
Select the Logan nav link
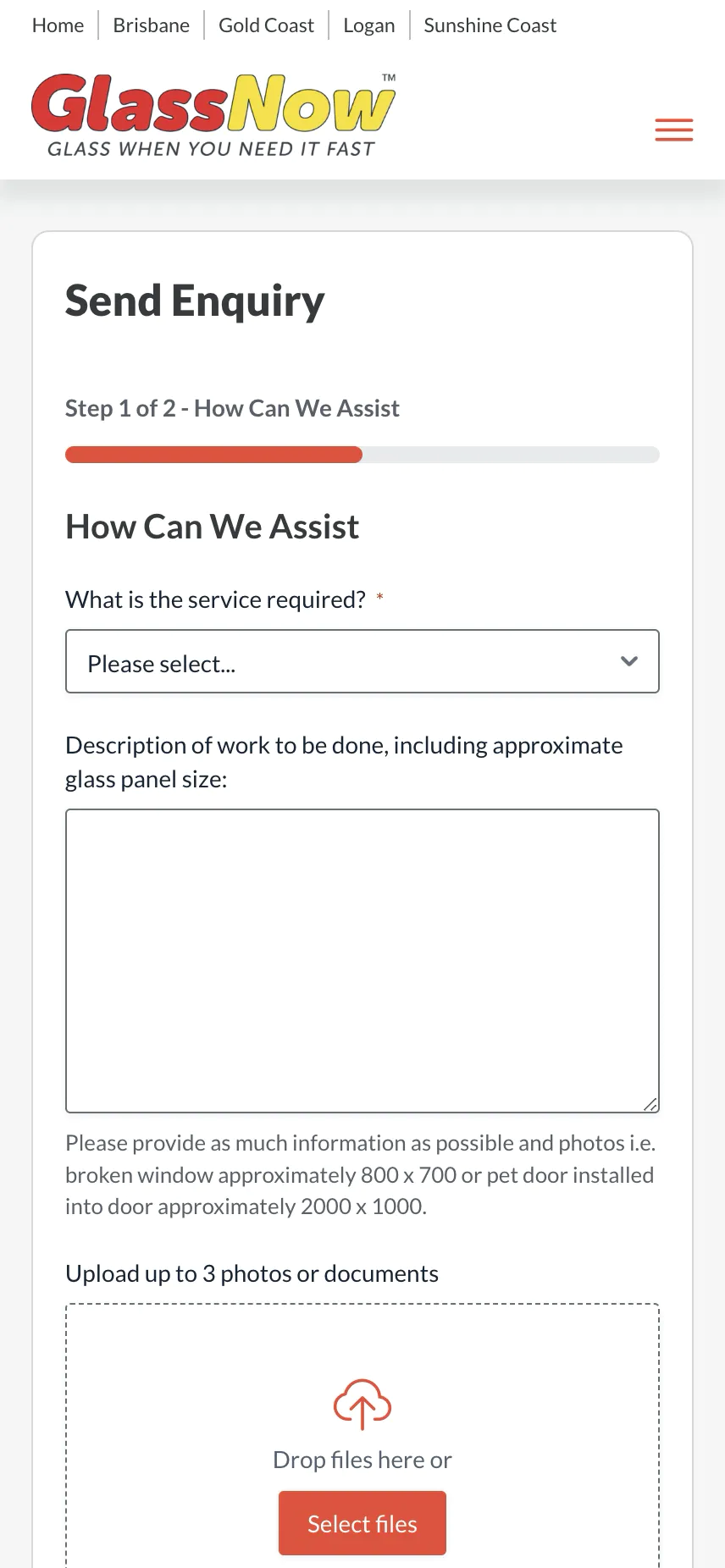(368, 25)
